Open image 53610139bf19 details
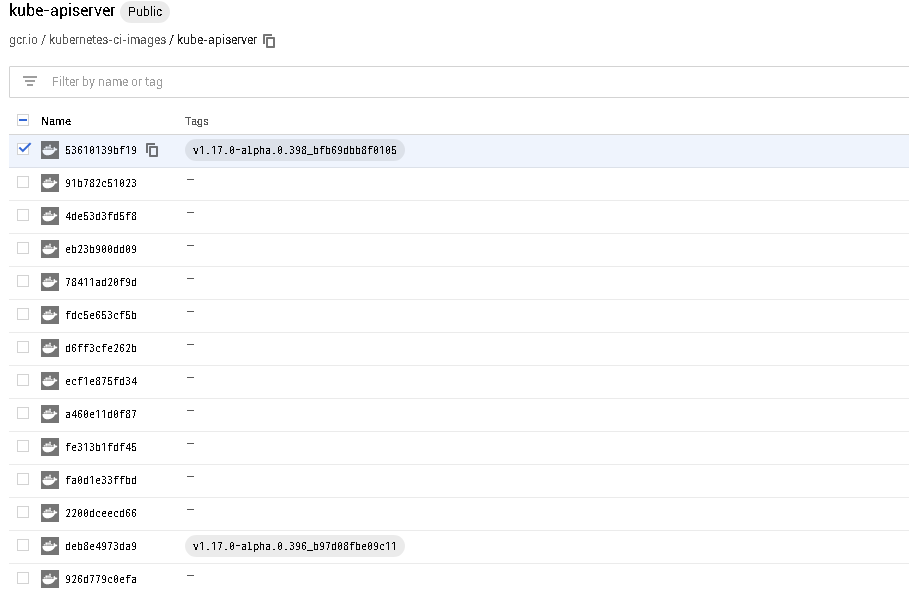This screenshot has width=909, height=590. tap(101, 151)
